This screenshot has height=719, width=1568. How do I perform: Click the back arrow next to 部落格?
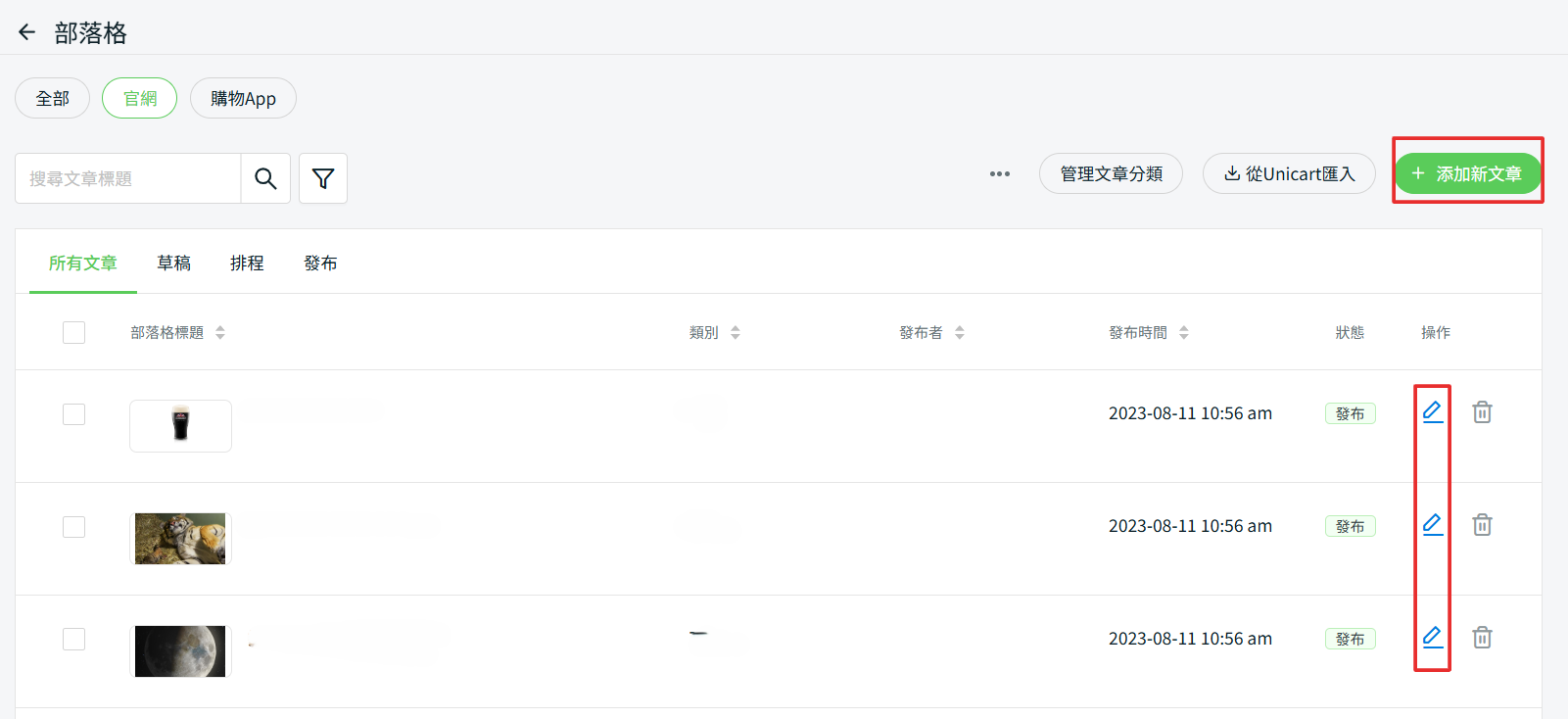pyautogui.click(x=26, y=32)
